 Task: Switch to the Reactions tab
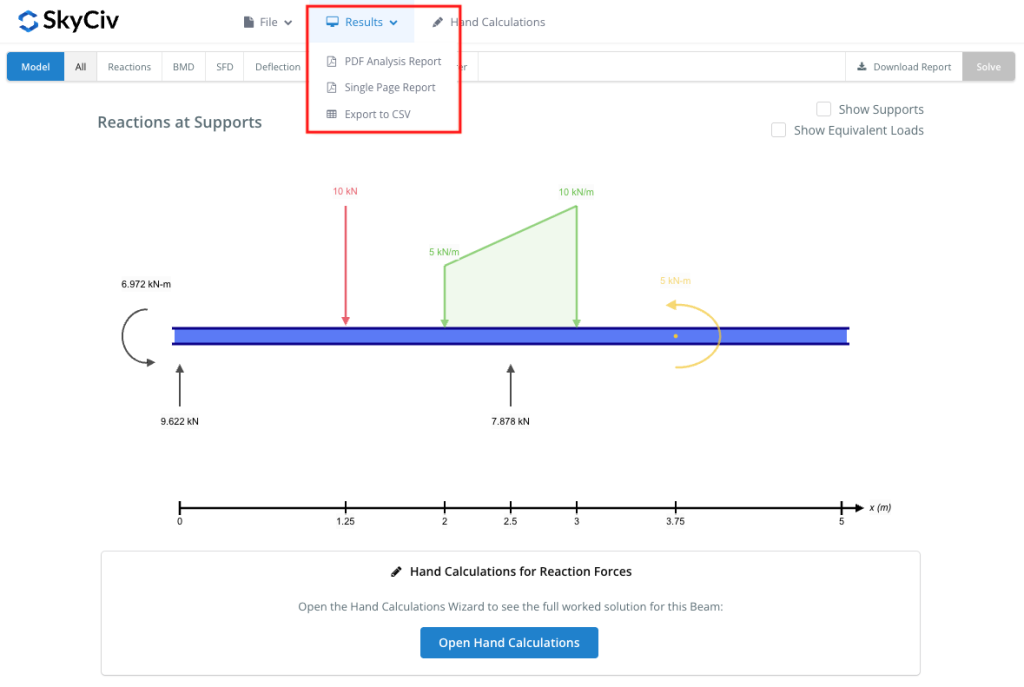click(x=129, y=67)
